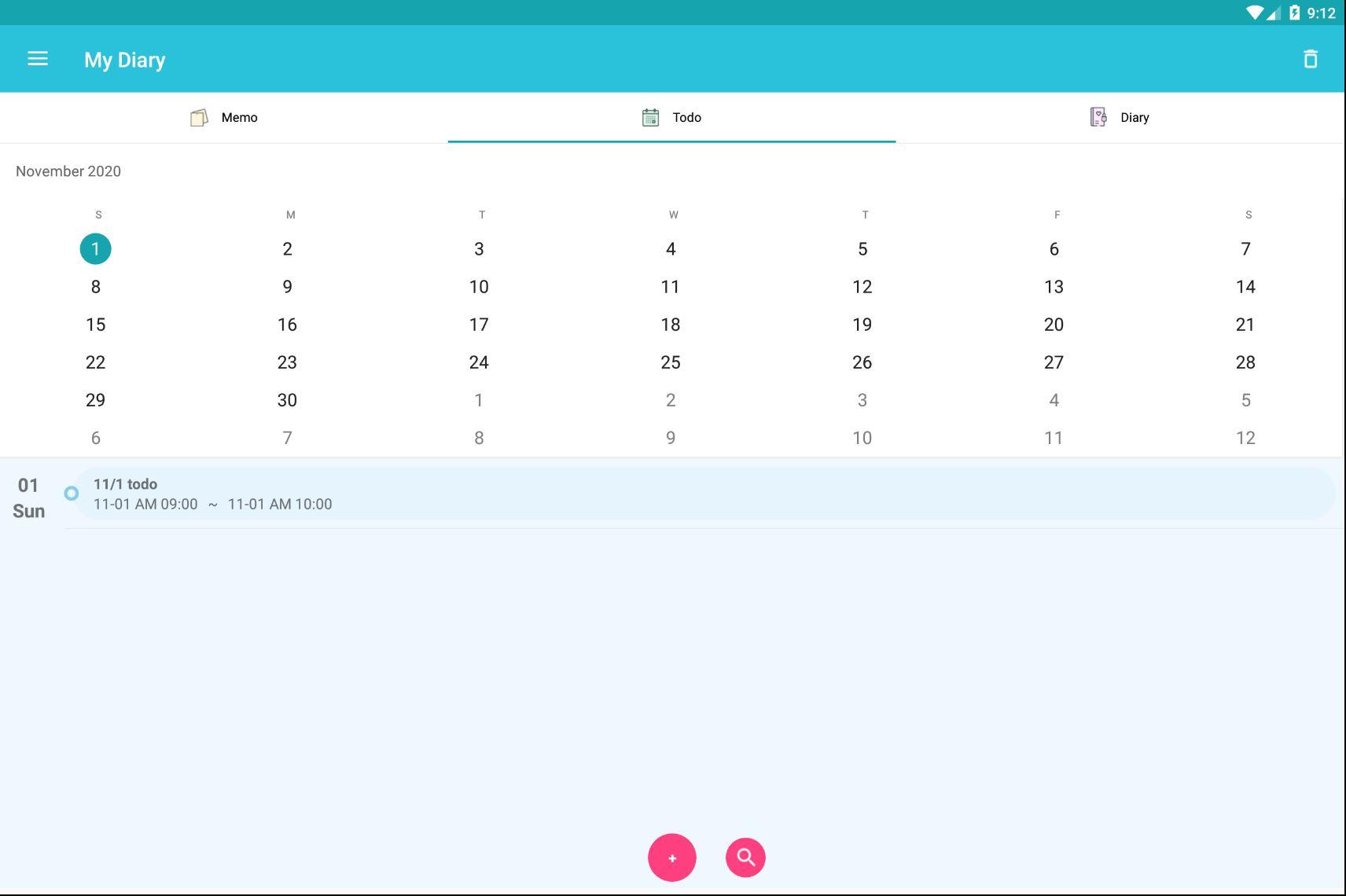Viewport: 1346px width, 896px height.
Task: Tap the November 2020 month label
Action: click(x=68, y=171)
